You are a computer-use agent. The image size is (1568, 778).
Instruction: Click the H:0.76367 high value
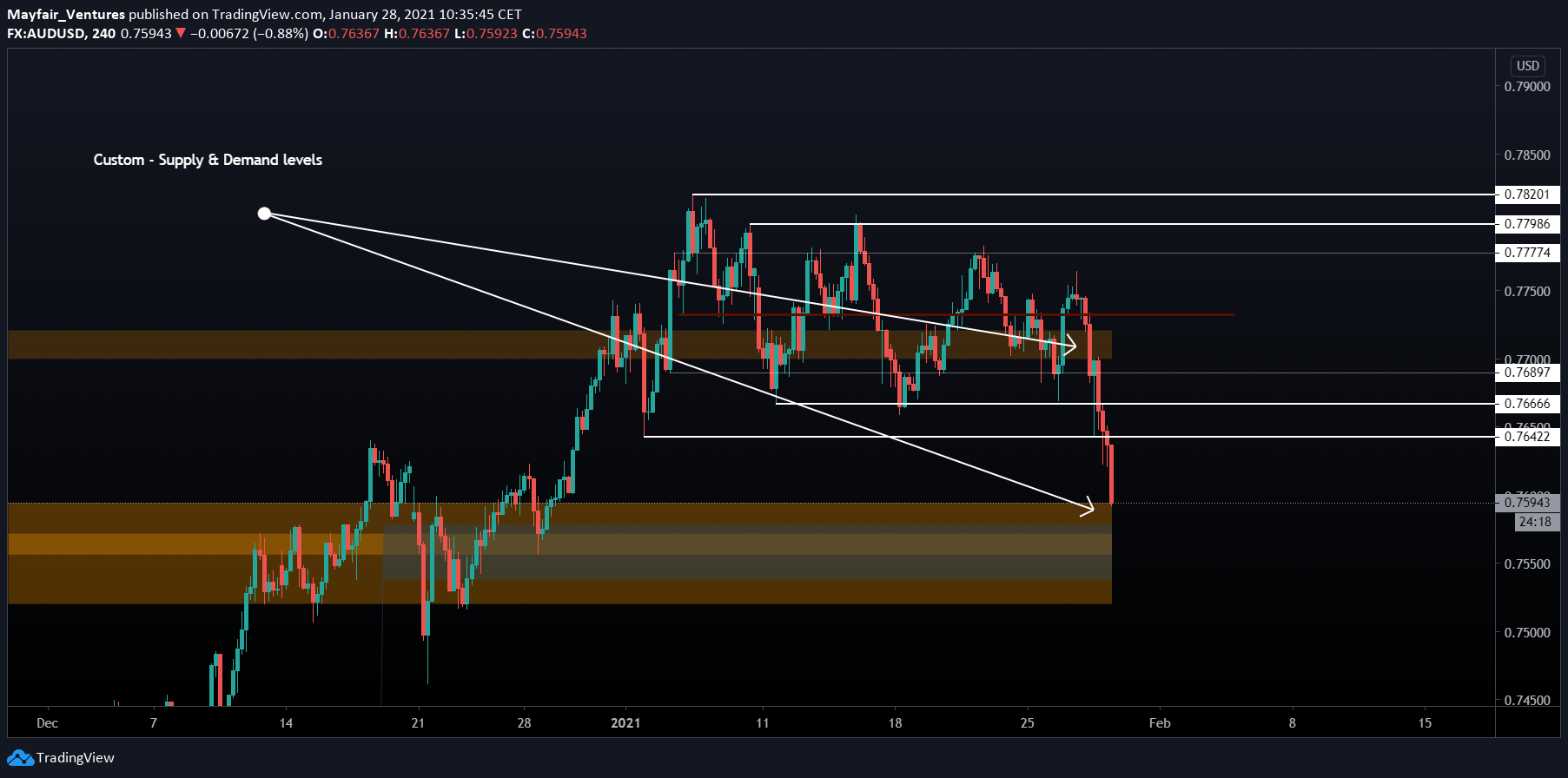click(417, 34)
